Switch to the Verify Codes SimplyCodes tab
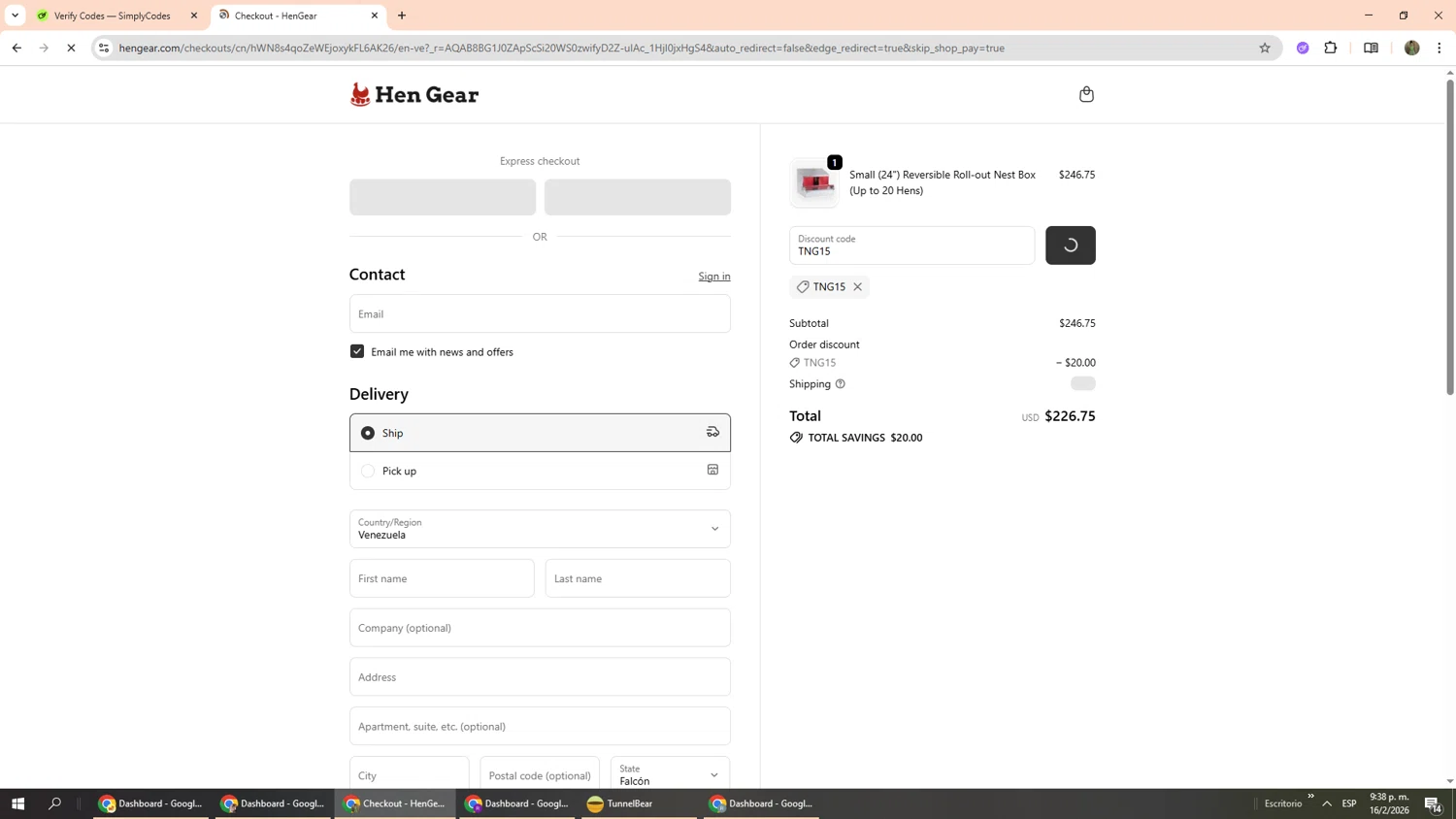 pyautogui.click(x=116, y=16)
